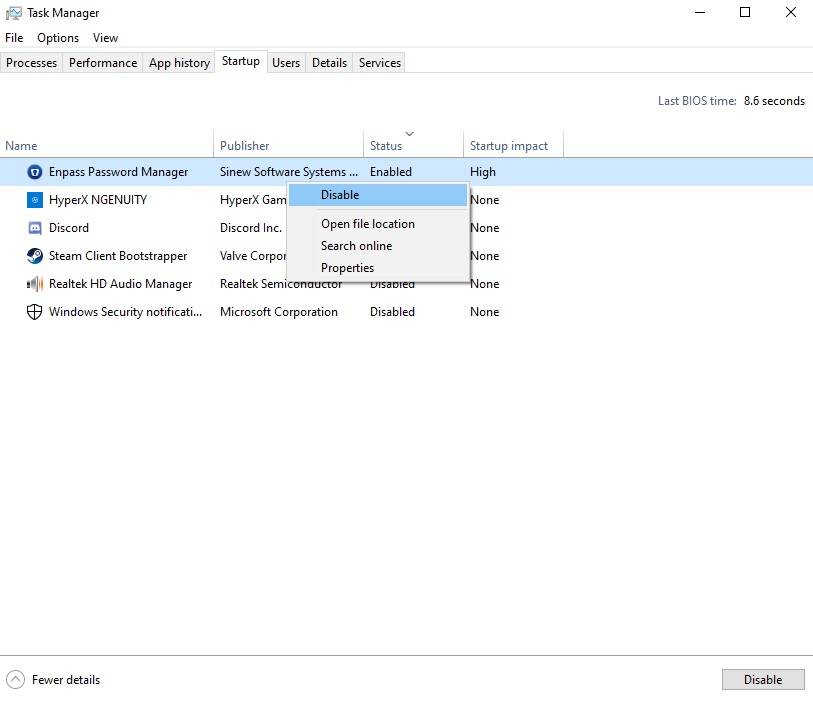
Task: Switch to the App history tab
Action: [x=179, y=63]
